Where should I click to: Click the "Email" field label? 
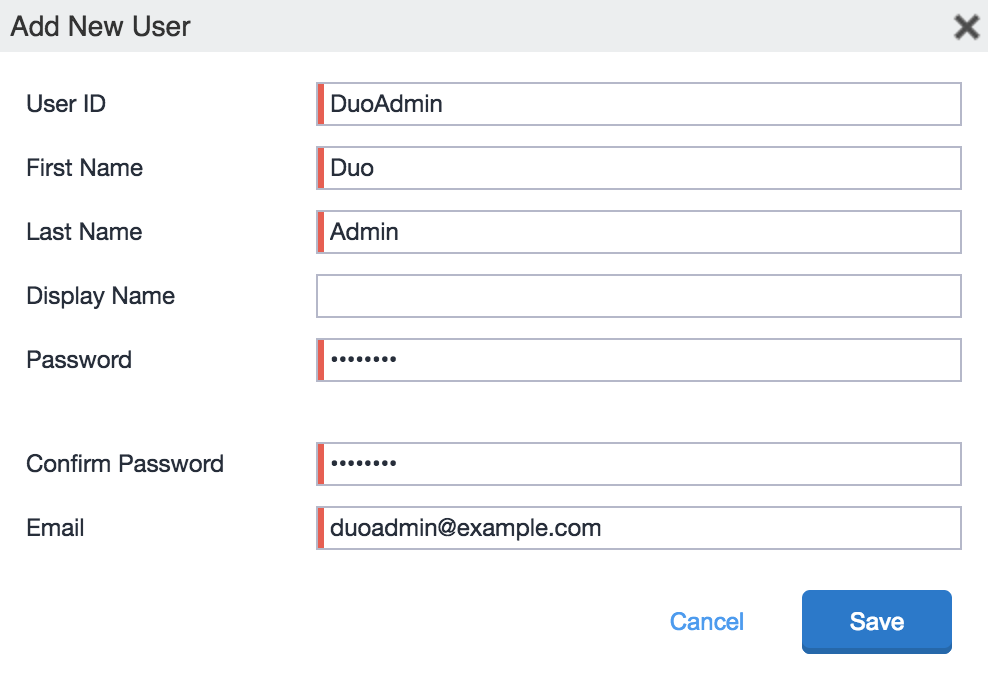coord(55,528)
